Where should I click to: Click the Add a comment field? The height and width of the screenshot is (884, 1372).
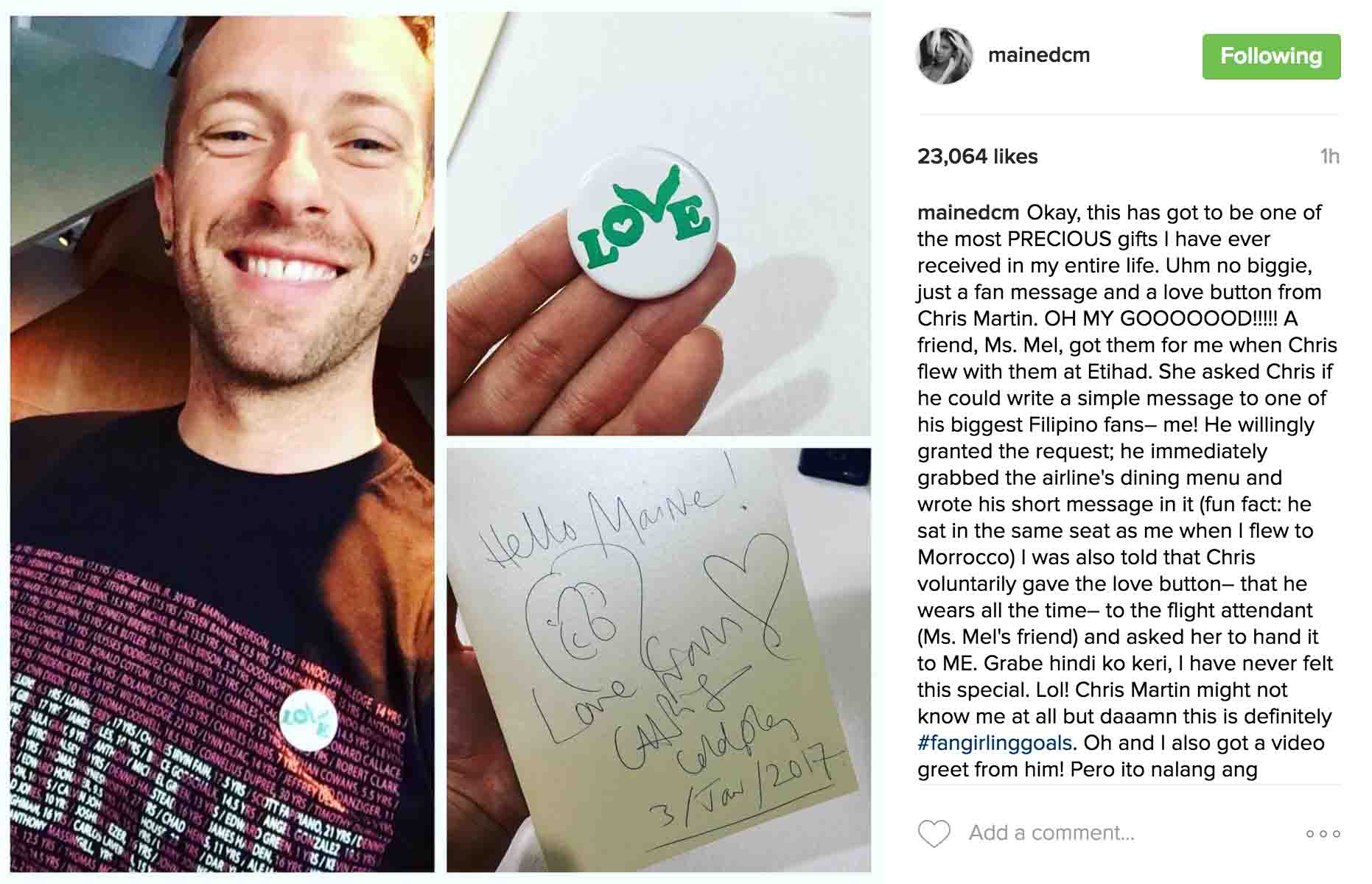(1051, 833)
